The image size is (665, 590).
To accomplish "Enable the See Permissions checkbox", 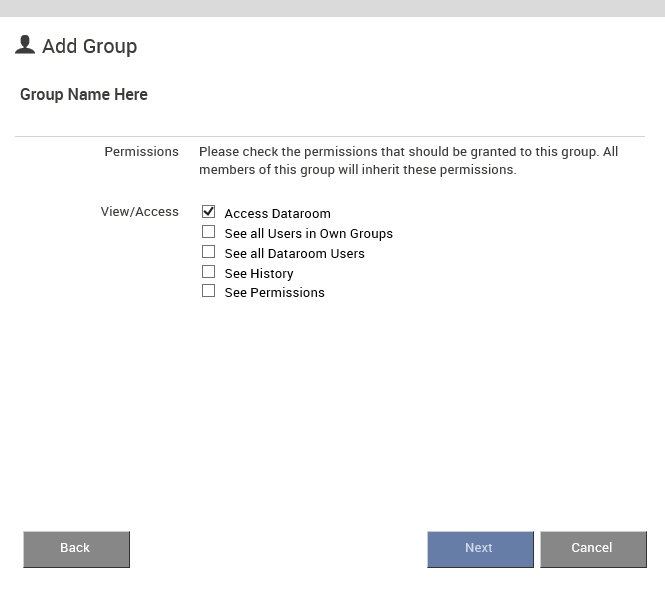I will click(208, 291).
